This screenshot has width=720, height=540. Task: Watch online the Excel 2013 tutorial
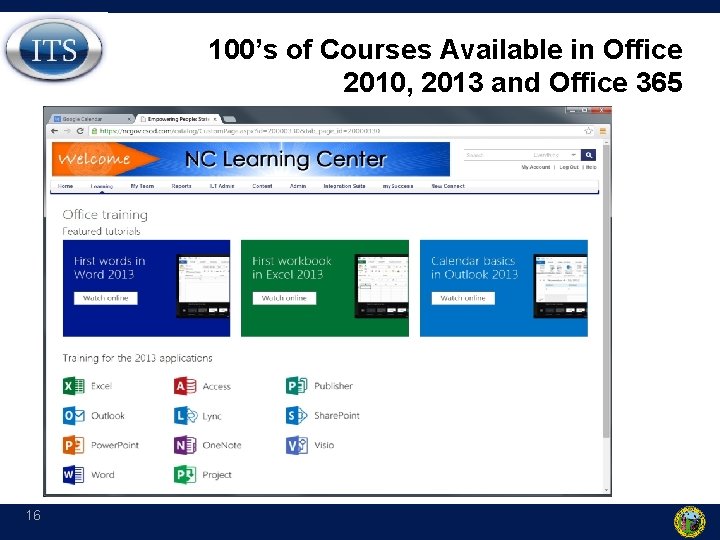(x=284, y=298)
